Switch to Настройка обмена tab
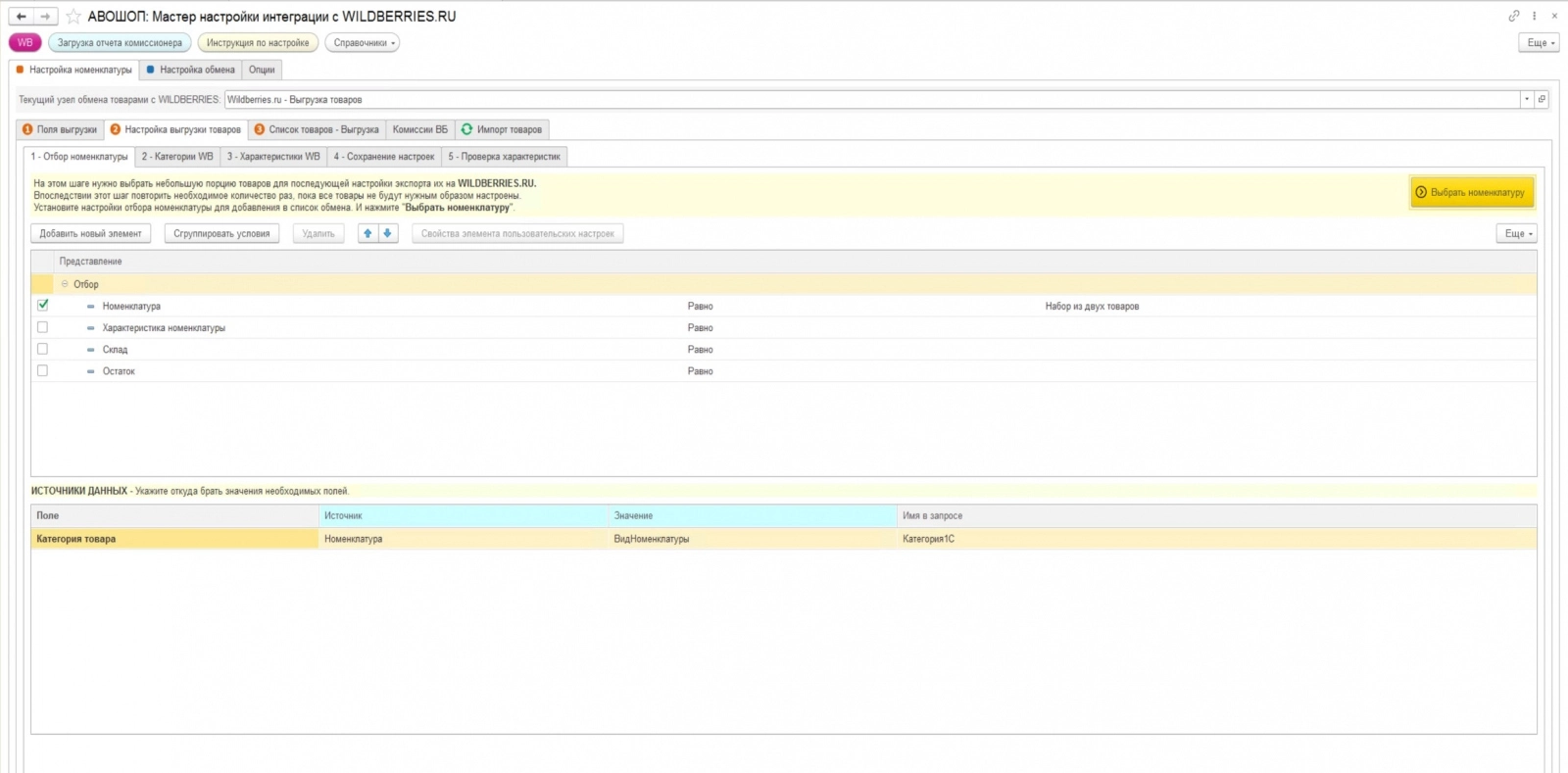This screenshot has width=1568, height=773. [x=191, y=70]
